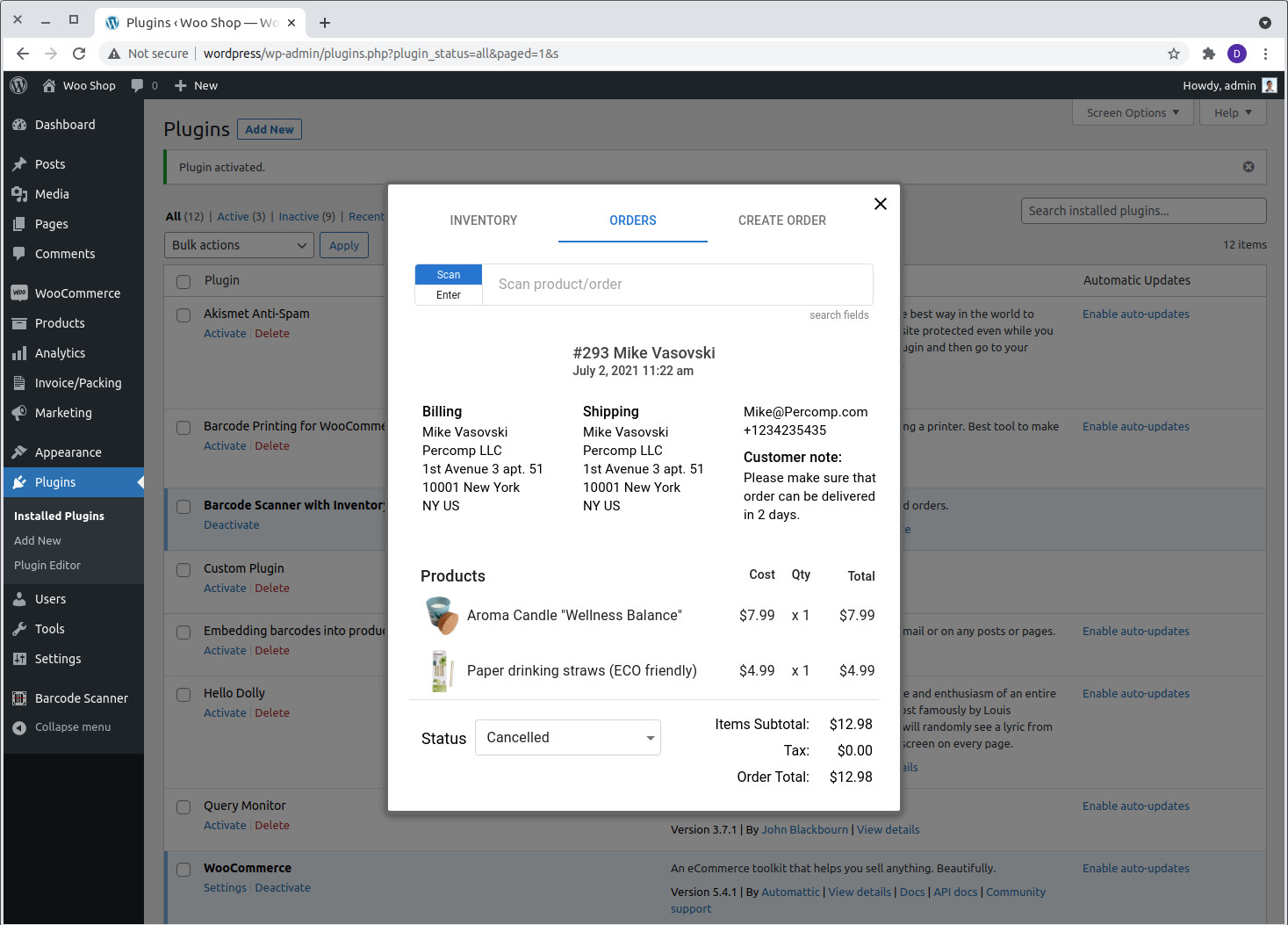Click the Barcode Scanner sidebar icon
The image size is (1288, 925).
coord(19,698)
